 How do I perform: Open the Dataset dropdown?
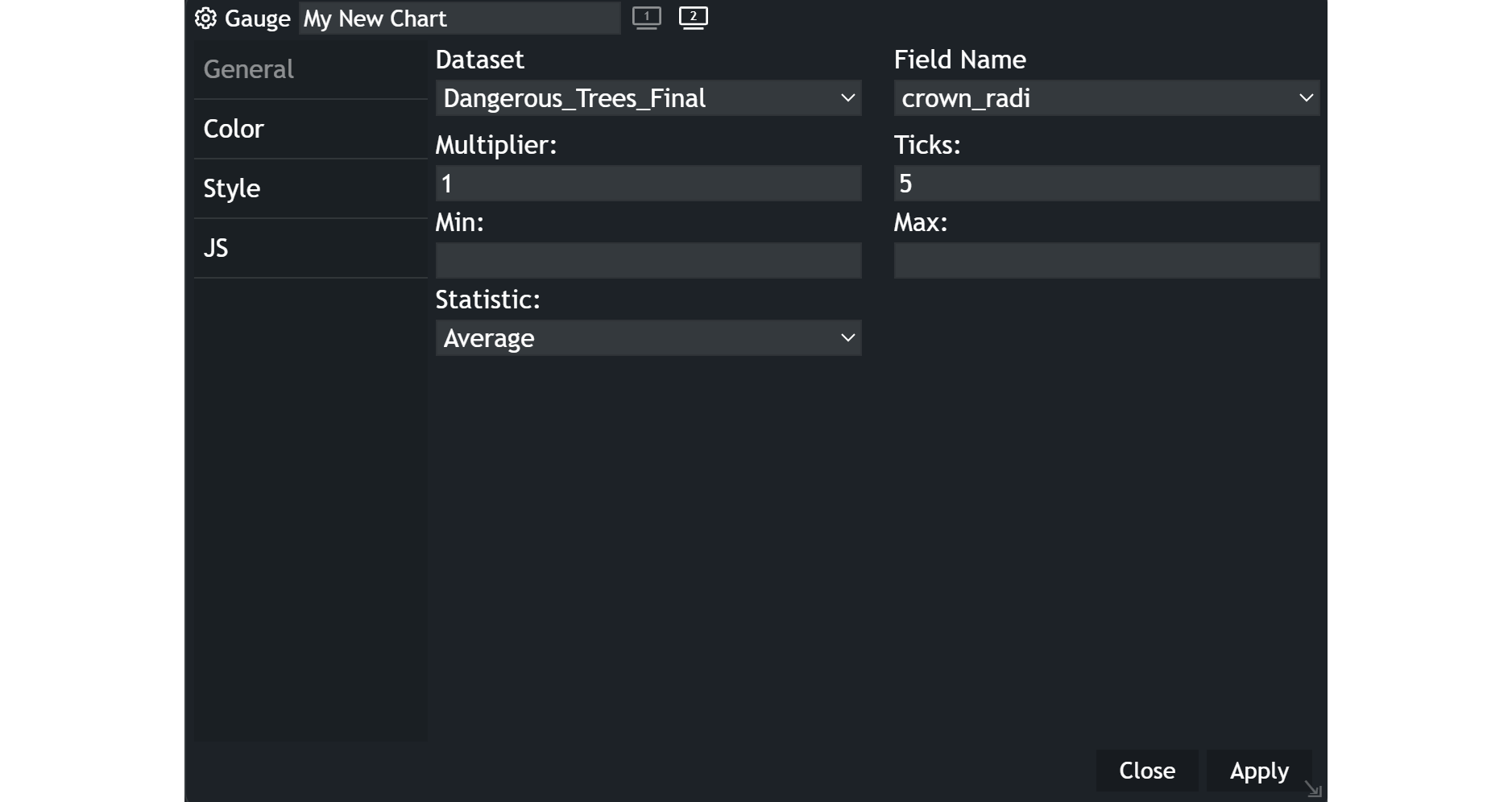pos(648,98)
